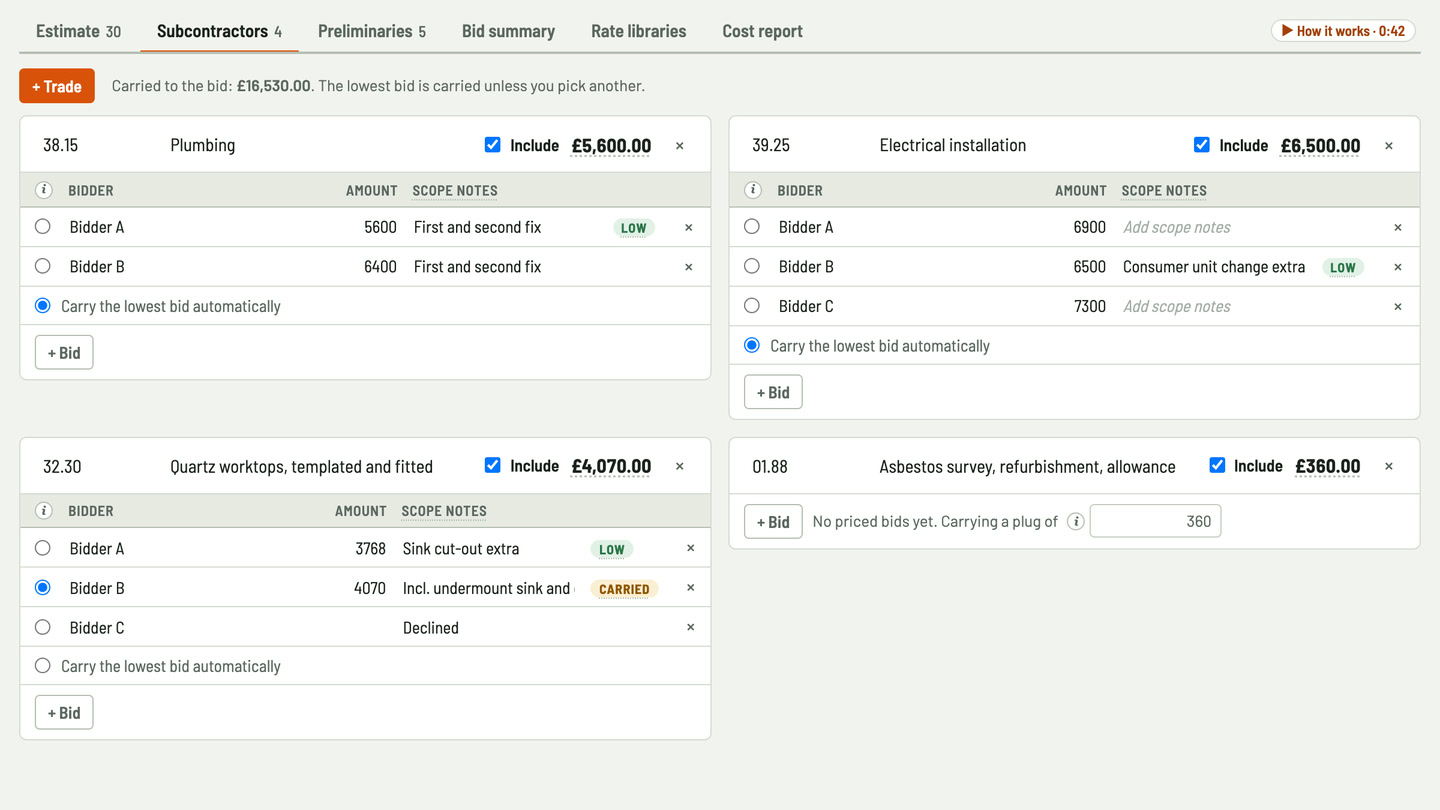Remove the Electrical installation trade card
The height and width of the screenshot is (810, 1440).
click(x=1389, y=146)
